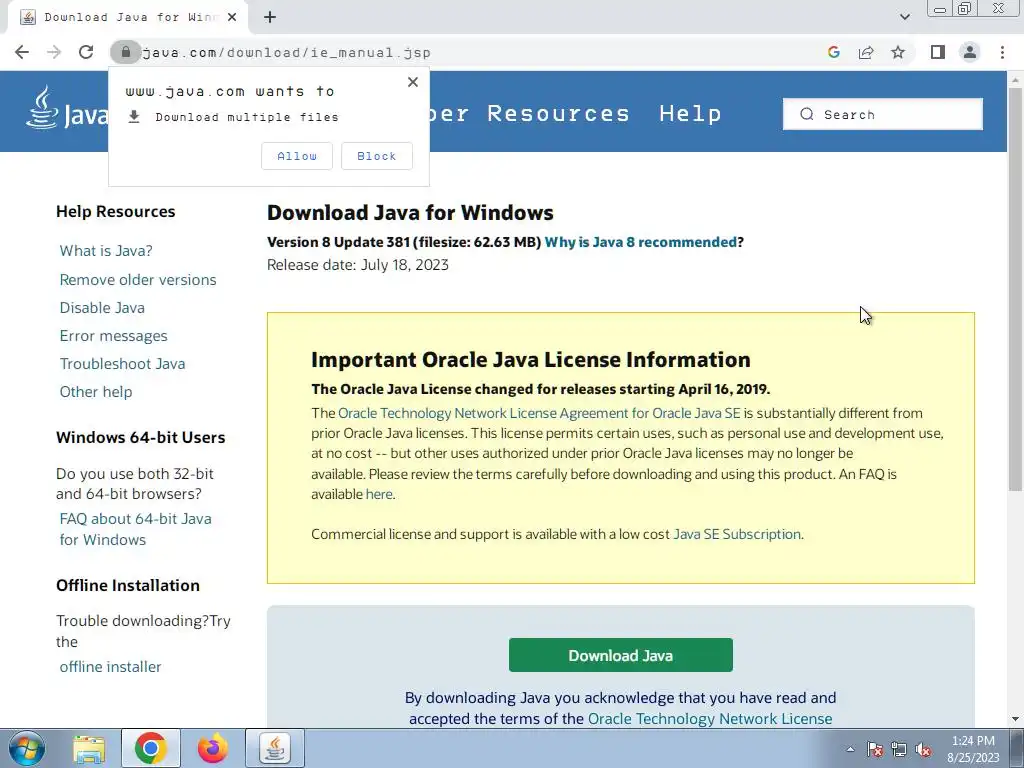Dismiss the permission popup with X

[413, 82]
